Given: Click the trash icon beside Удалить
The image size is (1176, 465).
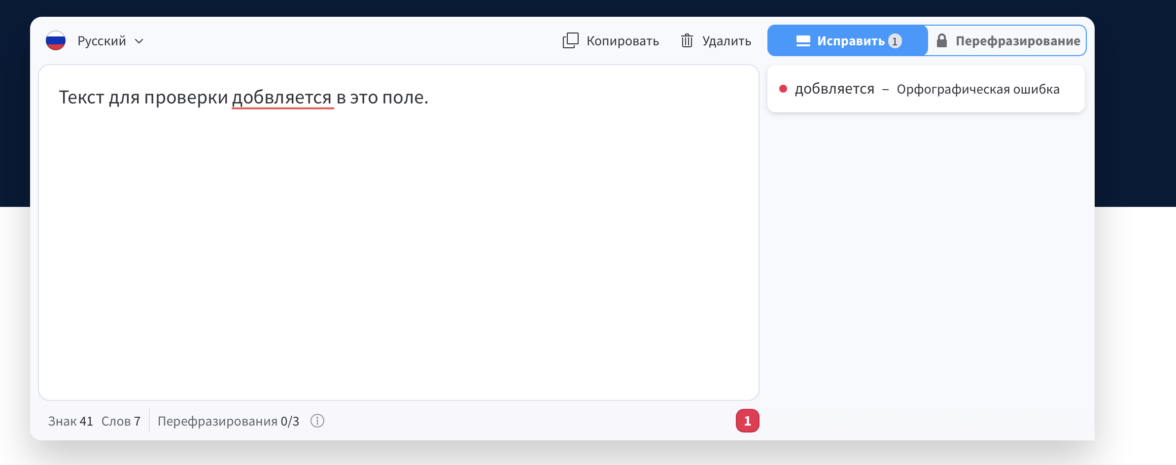Looking at the screenshot, I should tap(687, 40).
